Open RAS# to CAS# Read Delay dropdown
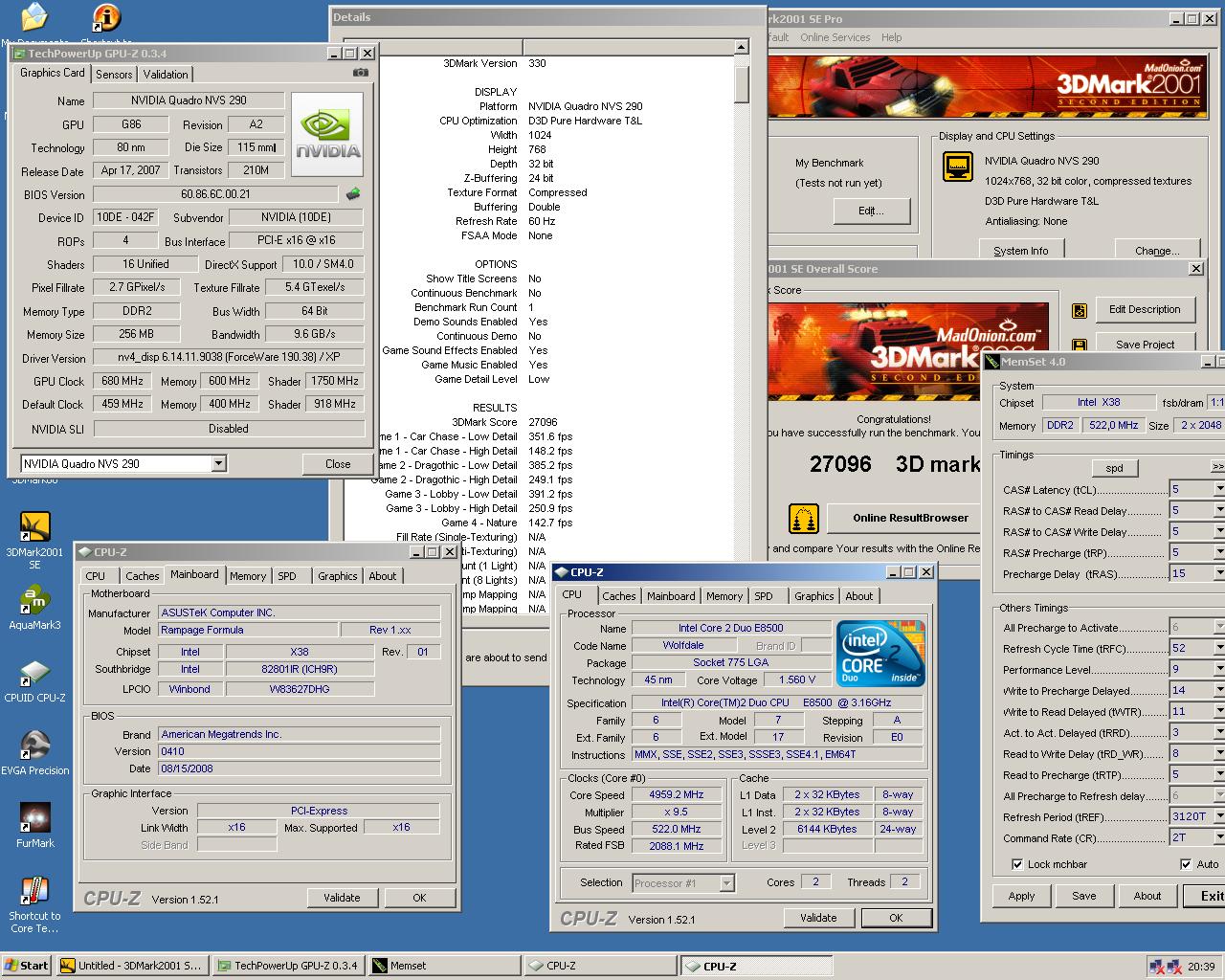This screenshot has width=1225, height=980. (x=1218, y=510)
